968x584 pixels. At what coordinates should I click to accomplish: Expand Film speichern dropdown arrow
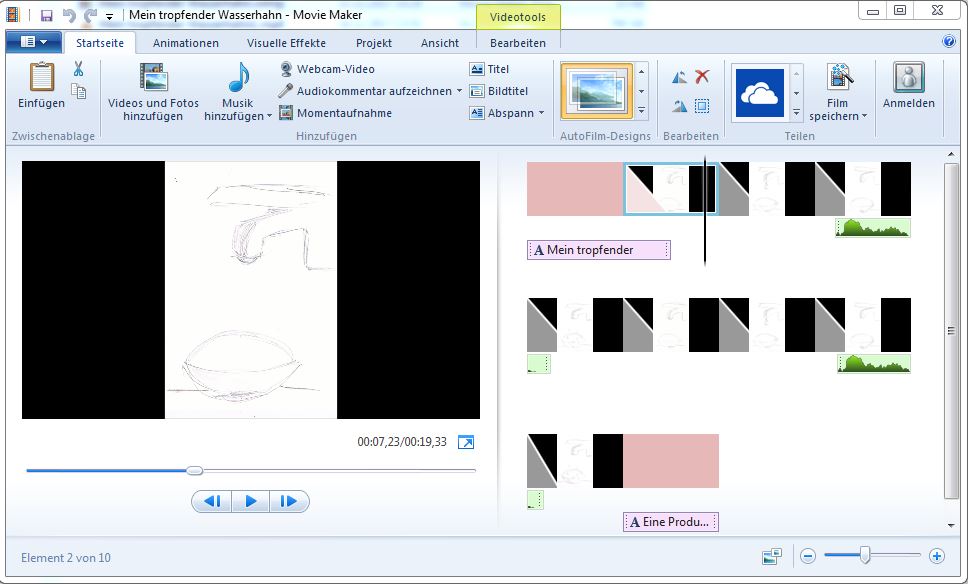[x=864, y=116]
